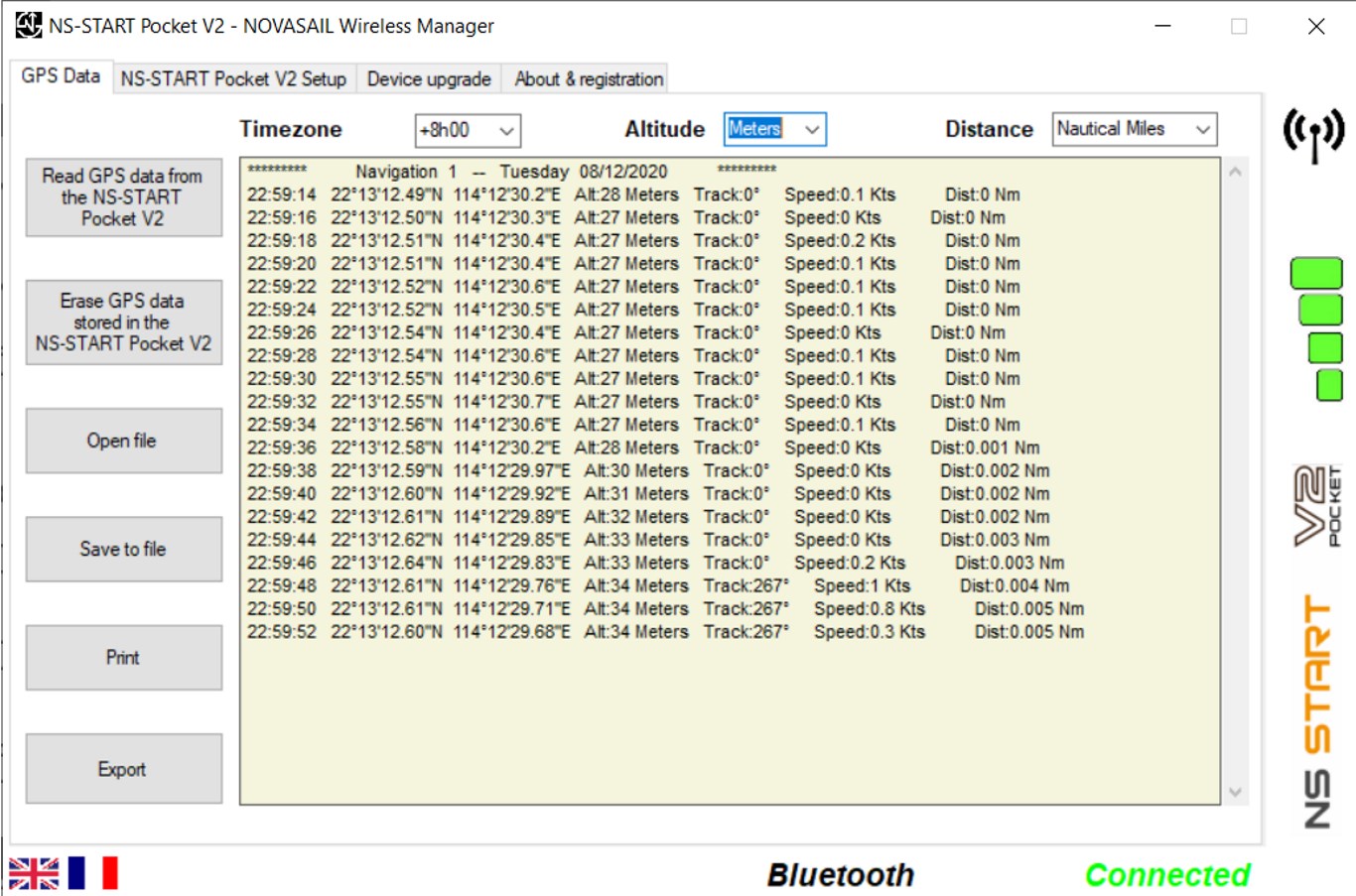Open the Distance Nautical Miles dropdown

(1135, 129)
